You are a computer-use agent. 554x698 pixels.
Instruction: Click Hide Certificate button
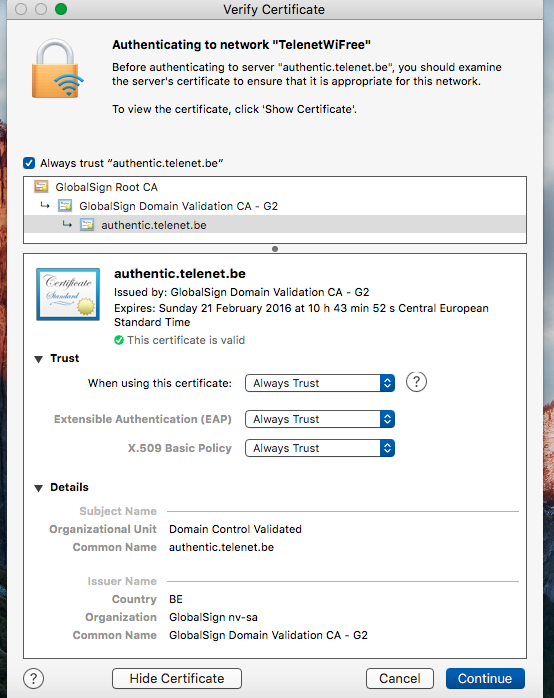(177, 678)
